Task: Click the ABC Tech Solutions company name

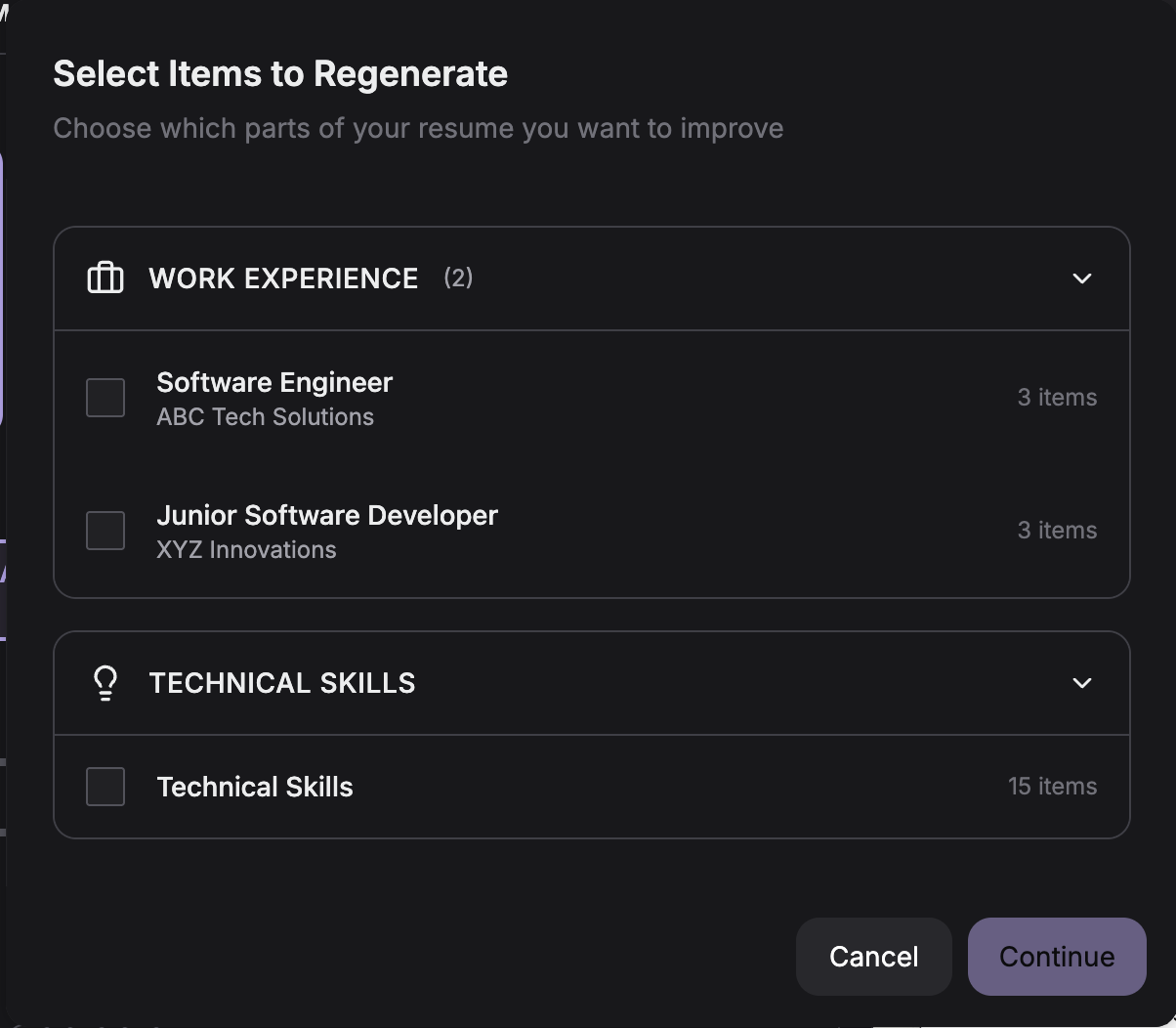Action: [265, 417]
